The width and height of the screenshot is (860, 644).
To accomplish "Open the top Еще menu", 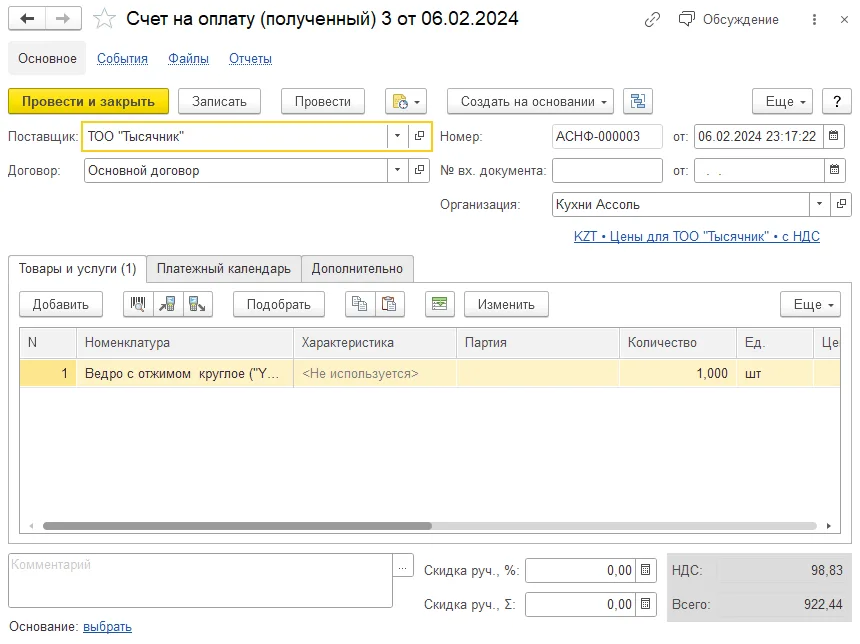I will point(782,101).
